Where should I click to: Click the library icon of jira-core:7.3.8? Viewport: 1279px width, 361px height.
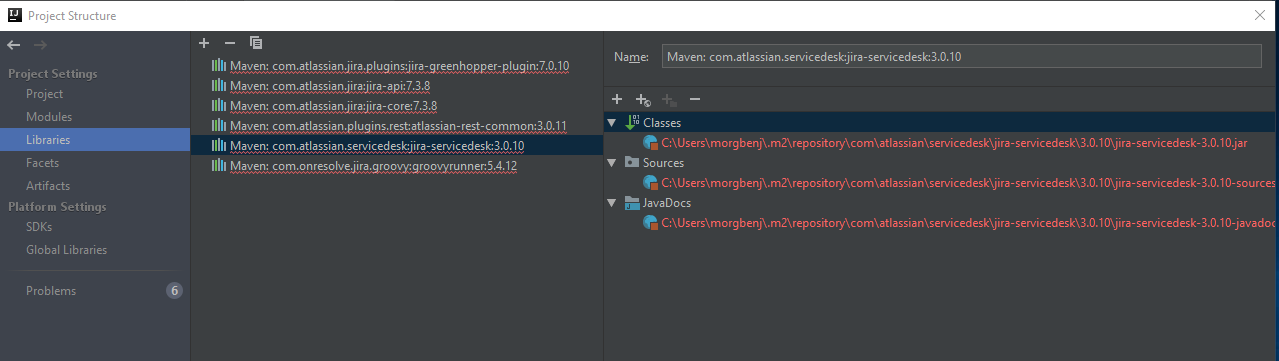pyautogui.click(x=218, y=106)
